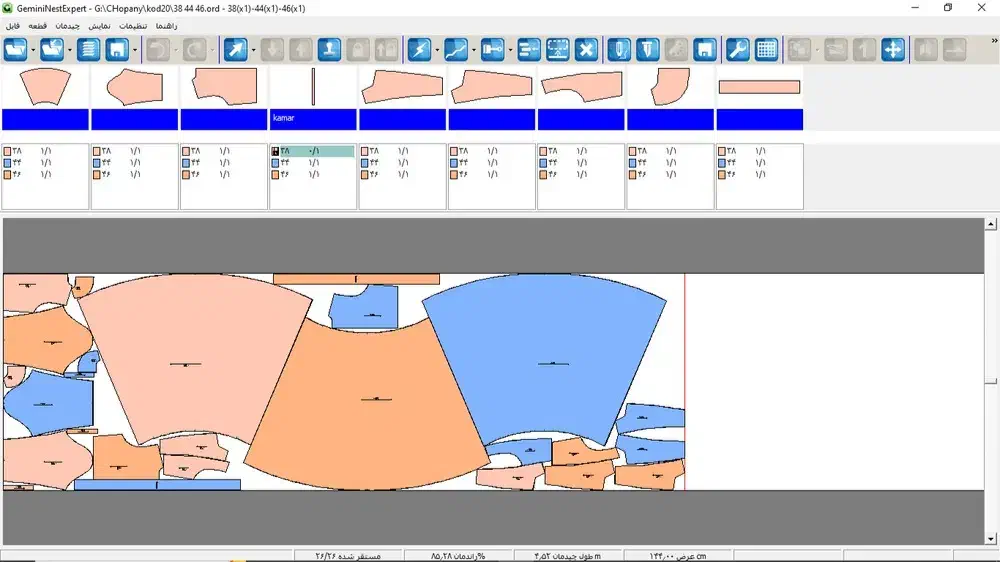This screenshot has height=562, width=1000.
Task: Click the white X delete icon
Action: tap(587, 49)
